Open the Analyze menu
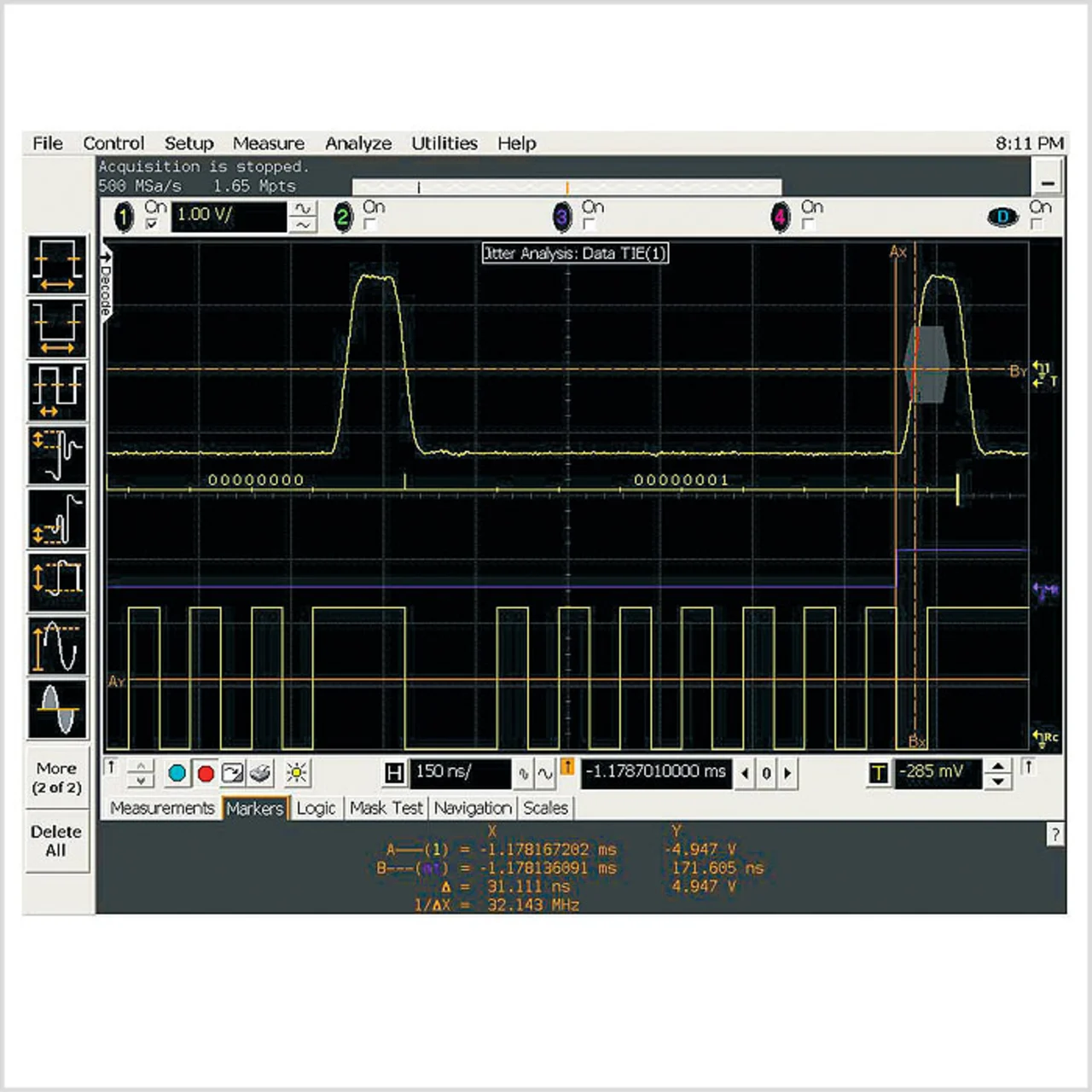Viewport: 1092px width, 1092px height. (357, 143)
